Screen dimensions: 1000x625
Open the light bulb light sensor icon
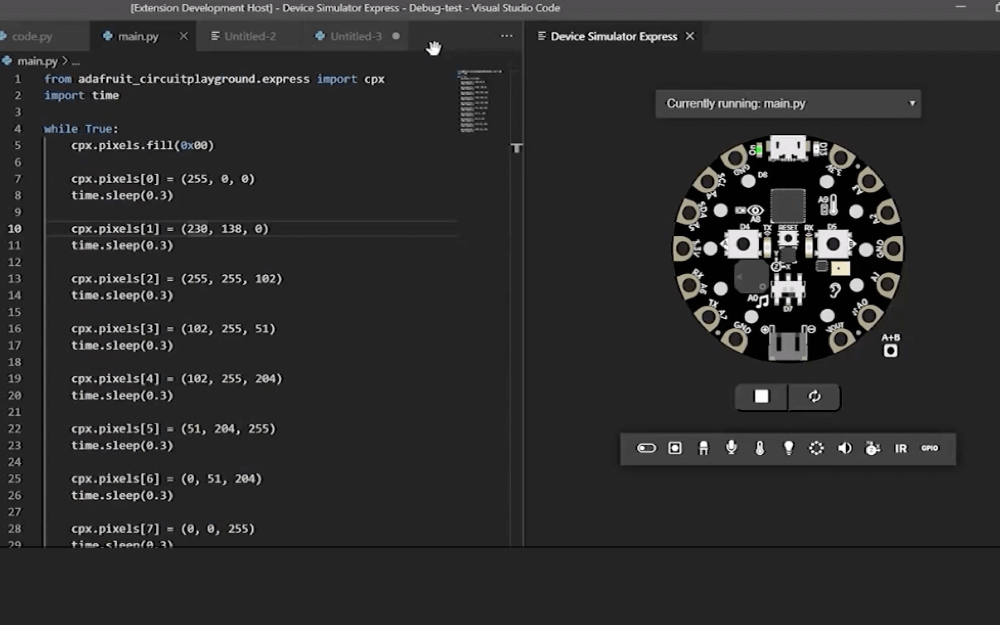pos(788,448)
